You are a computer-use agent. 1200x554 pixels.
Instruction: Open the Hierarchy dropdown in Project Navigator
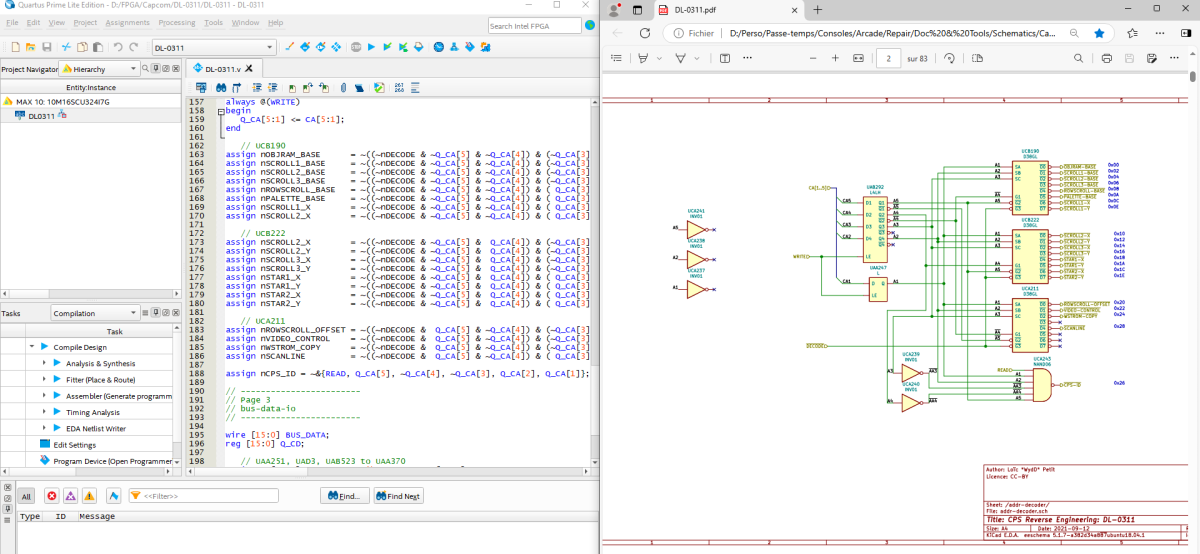tap(99, 69)
